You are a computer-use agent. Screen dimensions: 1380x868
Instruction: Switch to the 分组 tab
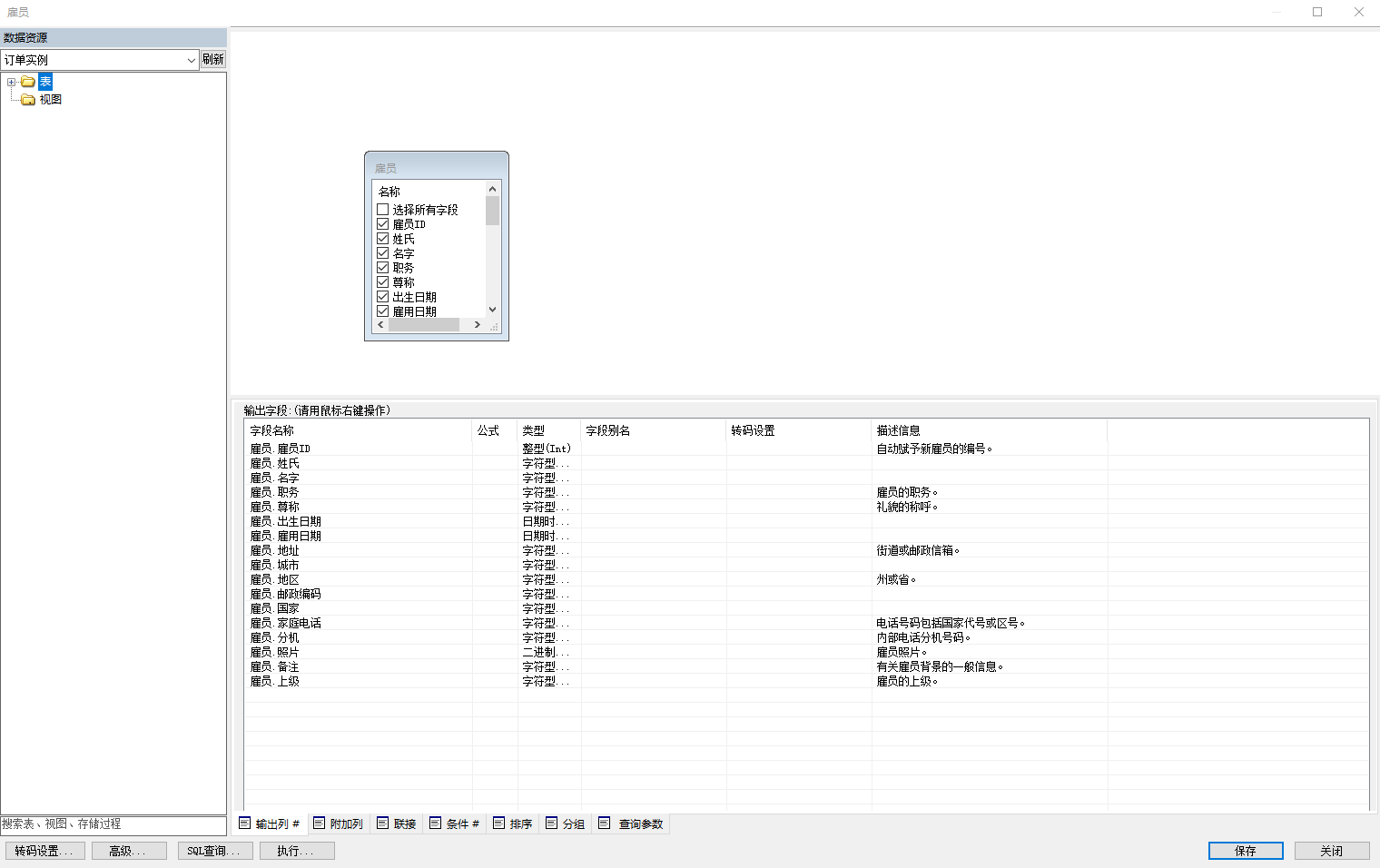tap(565, 824)
